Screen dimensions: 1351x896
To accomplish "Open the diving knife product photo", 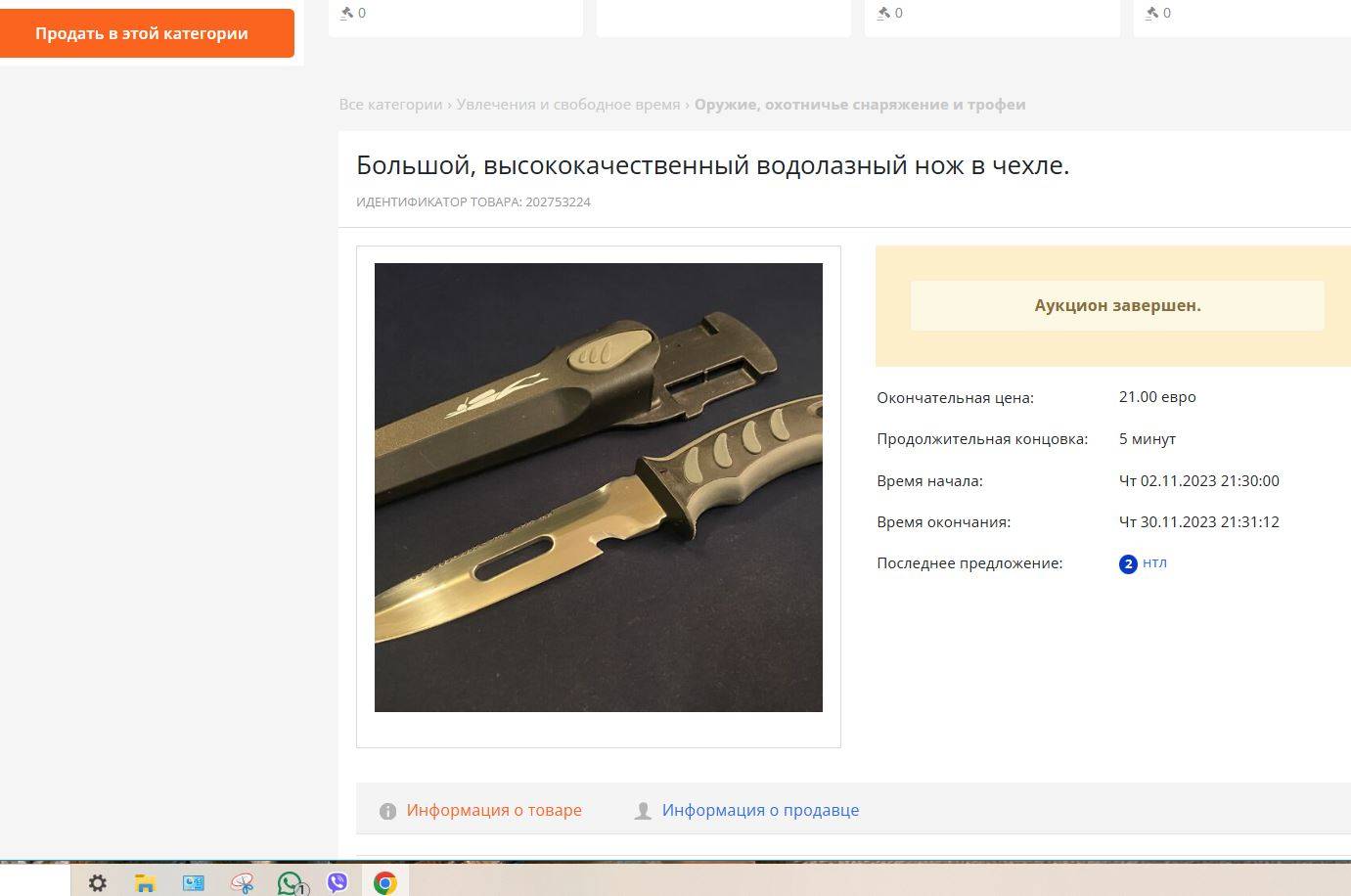I will [599, 487].
